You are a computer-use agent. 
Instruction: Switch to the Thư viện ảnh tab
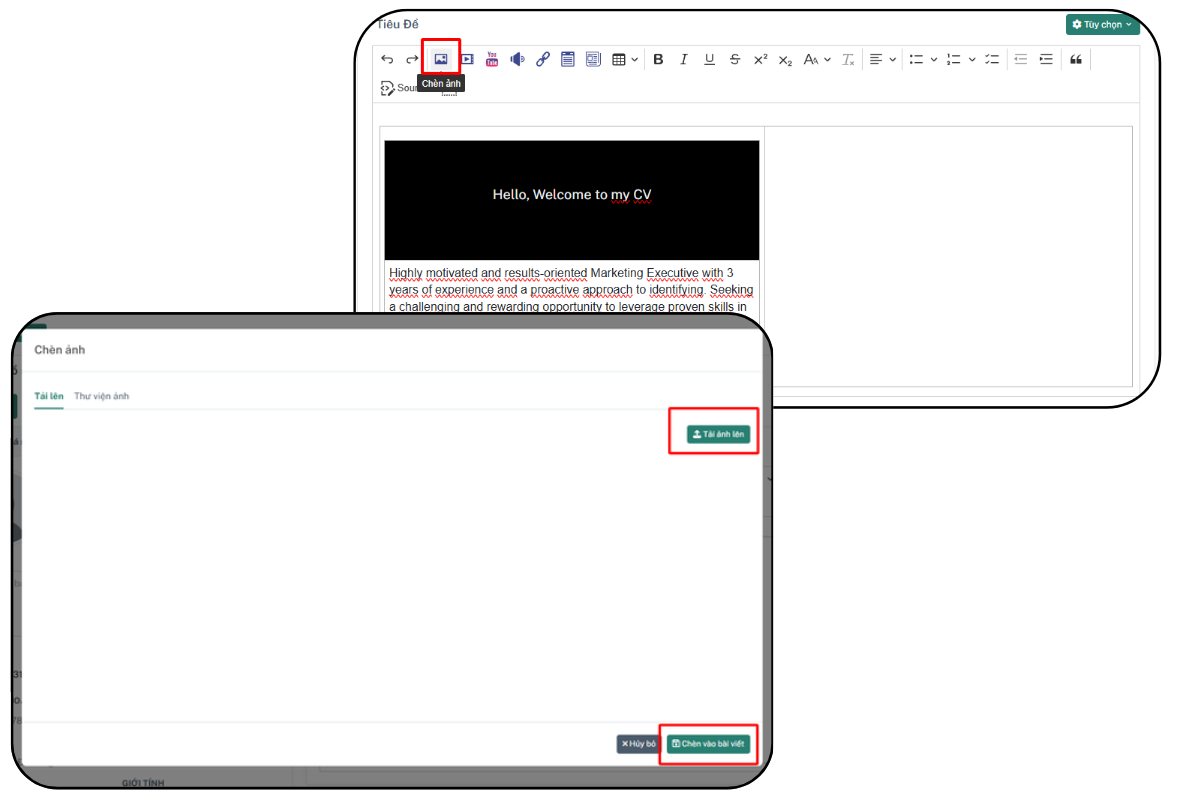point(101,396)
